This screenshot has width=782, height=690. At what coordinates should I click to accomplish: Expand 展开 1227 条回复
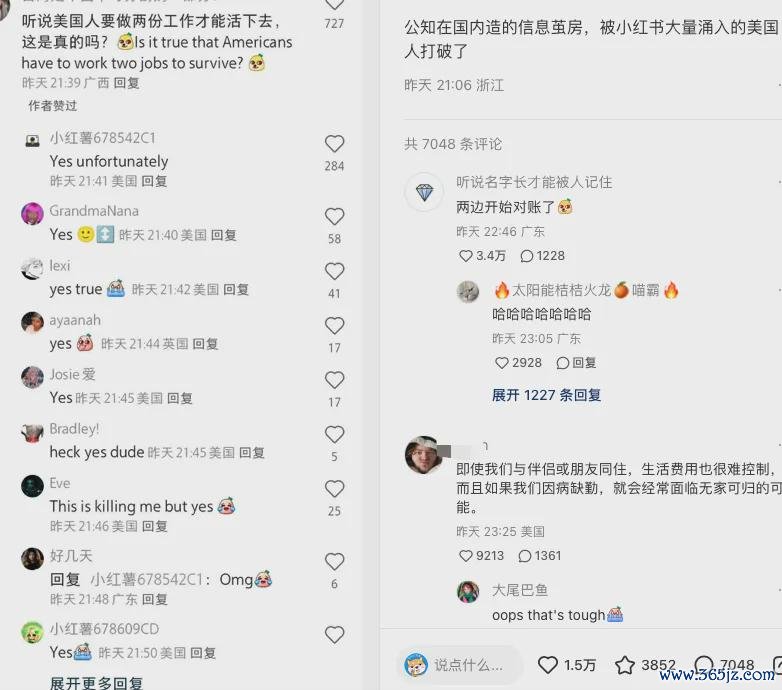point(546,395)
